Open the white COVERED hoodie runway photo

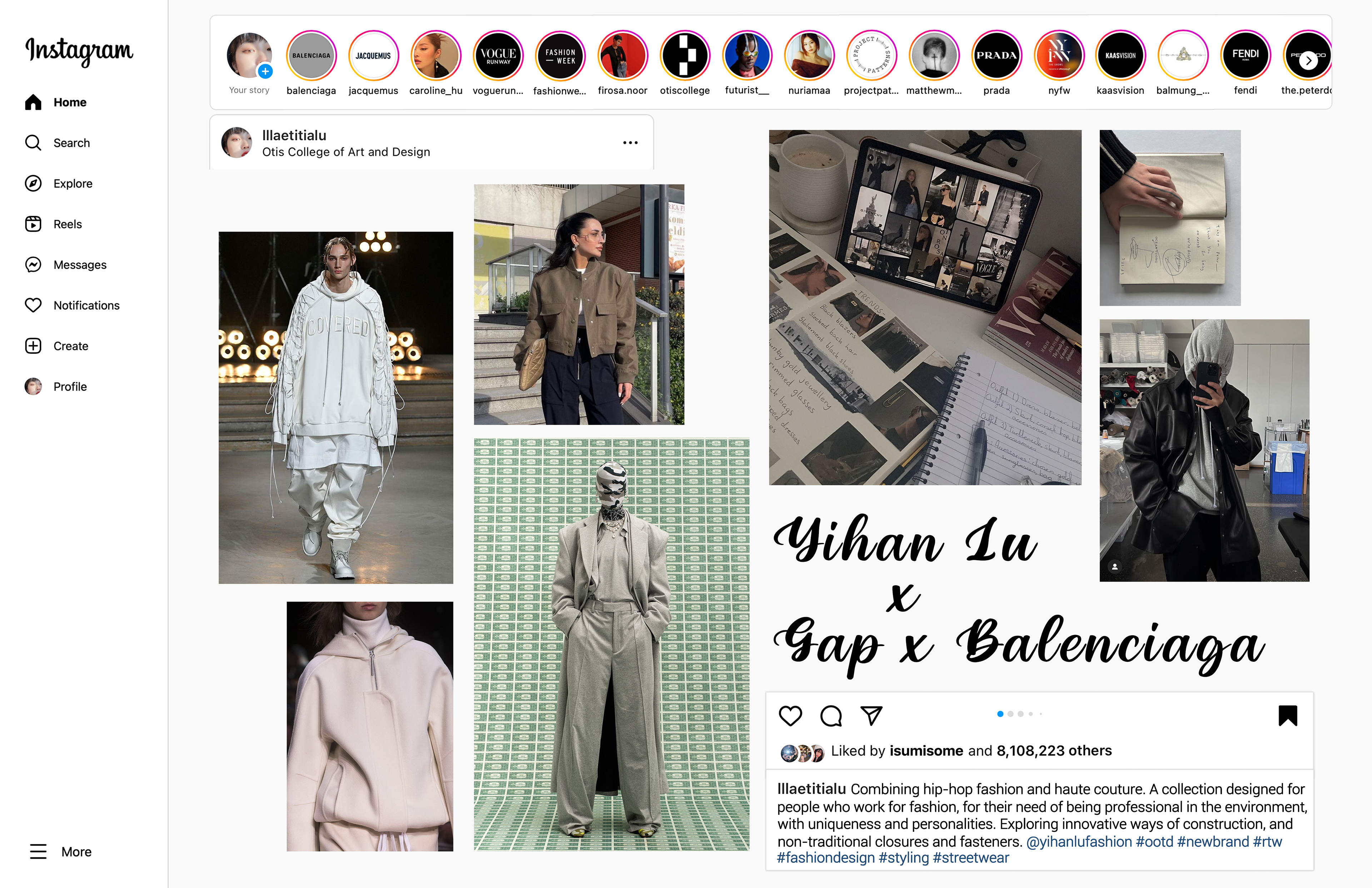pos(335,408)
